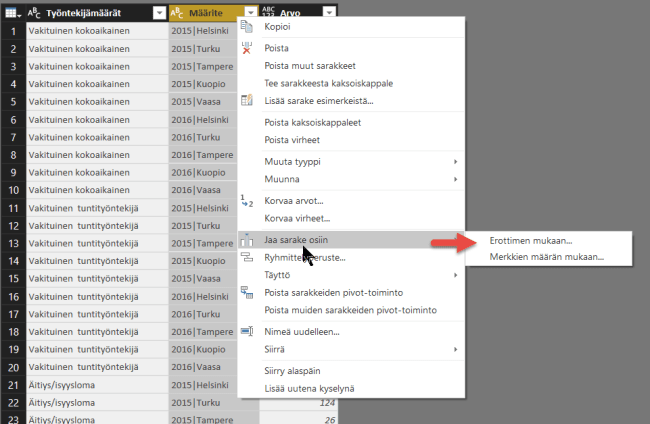The height and width of the screenshot is (424, 650).
Task: Click the data type icon of Arvo column
Action: click(x=272, y=13)
